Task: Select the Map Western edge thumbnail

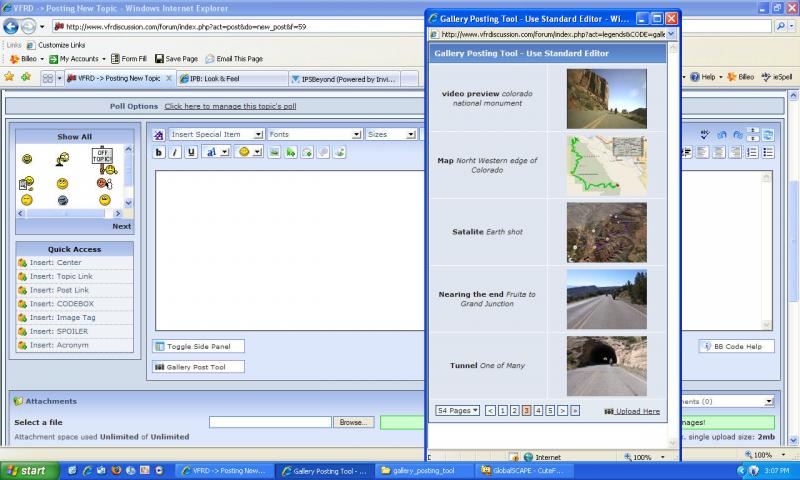Action: pyautogui.click(x=607, y=165)
